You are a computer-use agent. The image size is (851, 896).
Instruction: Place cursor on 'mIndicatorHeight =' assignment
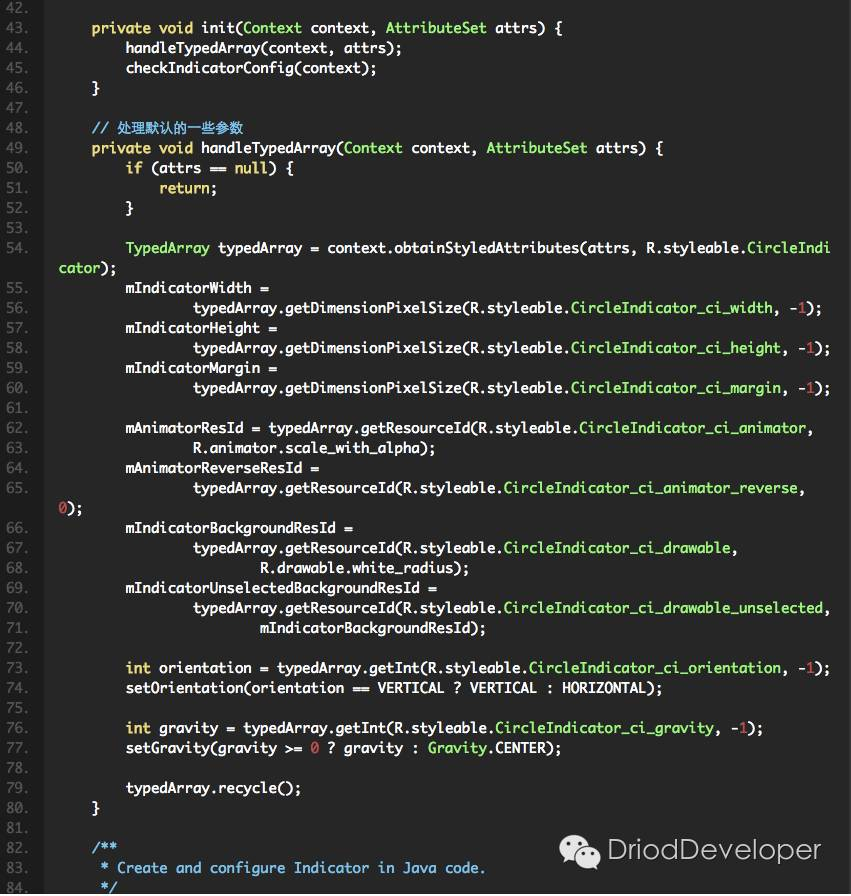[201, 328]
